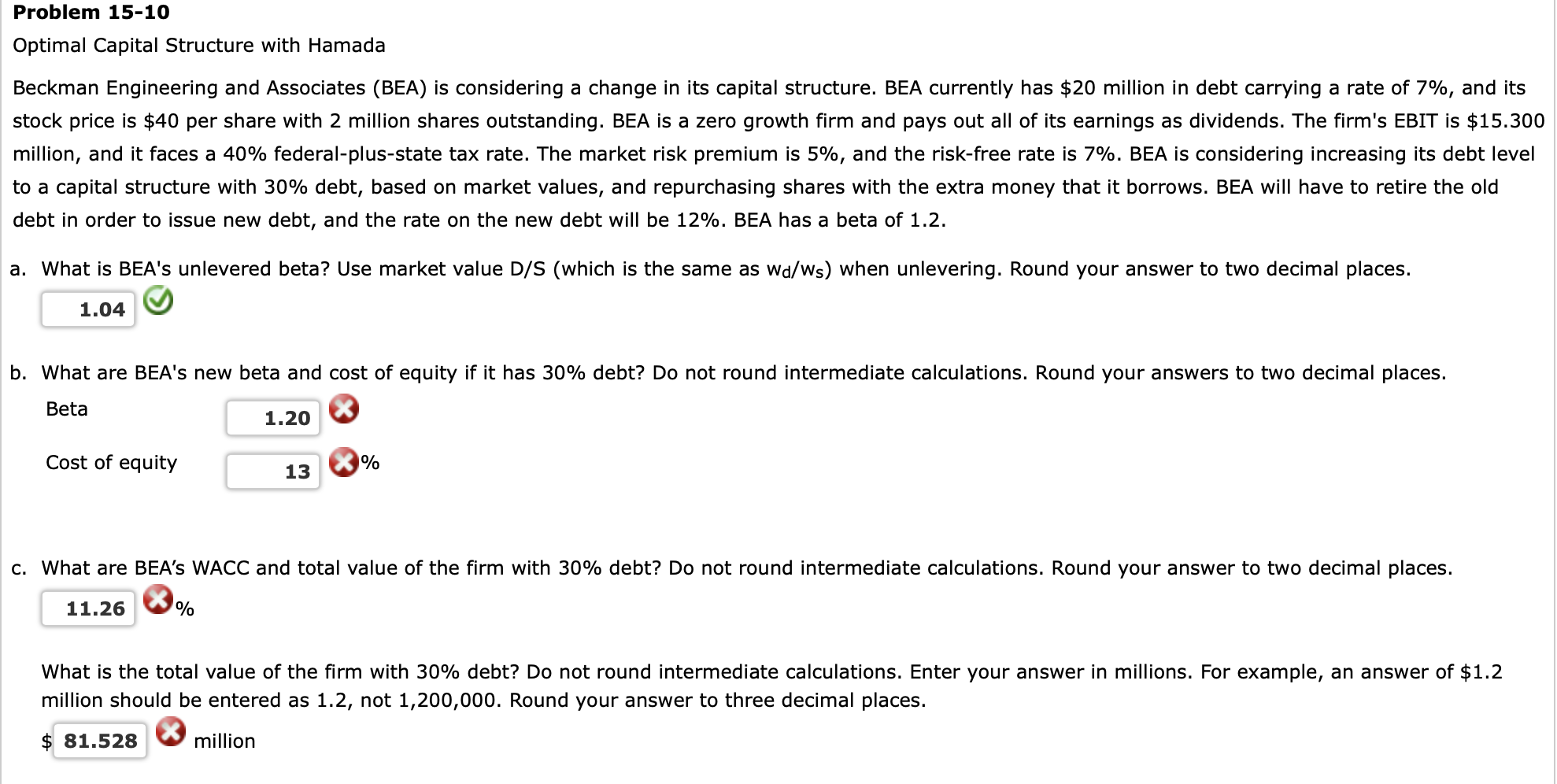The height and width of the screenshot is (784, 1557).
Task: Click the million label after total value field
Action: click(224, 740)
